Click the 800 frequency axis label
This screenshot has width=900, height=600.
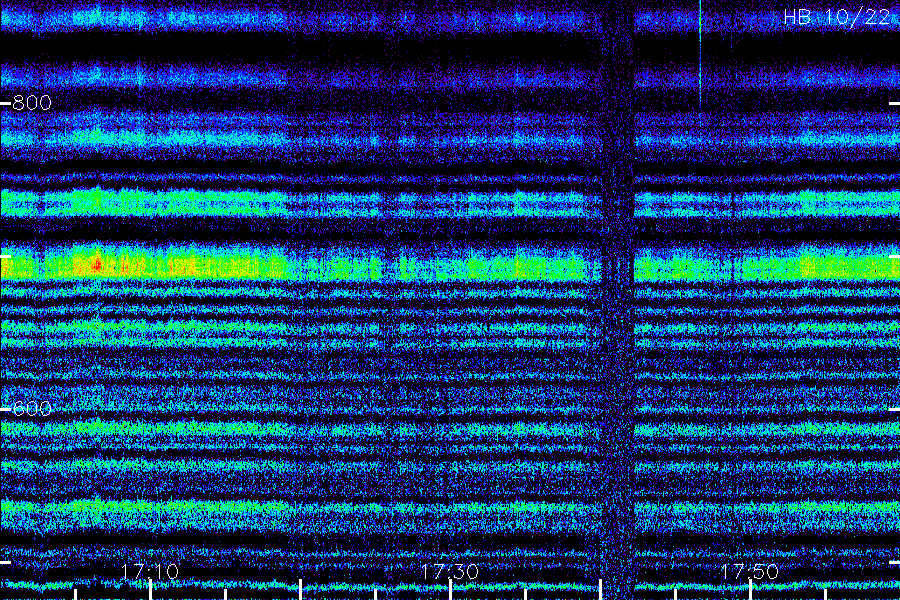(32, 103)
